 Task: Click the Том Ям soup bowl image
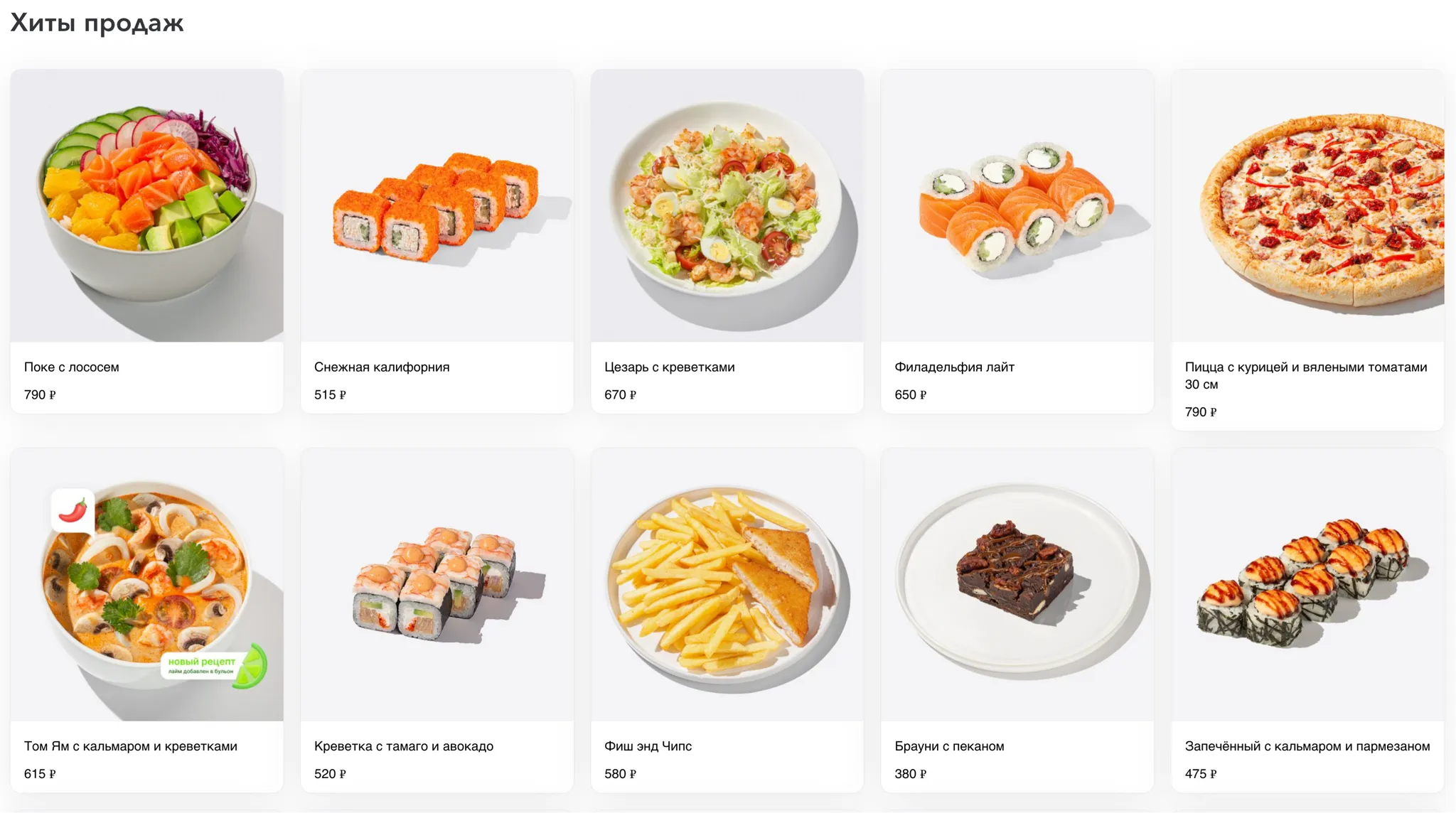pyautogui.click(x=146, y=585)
